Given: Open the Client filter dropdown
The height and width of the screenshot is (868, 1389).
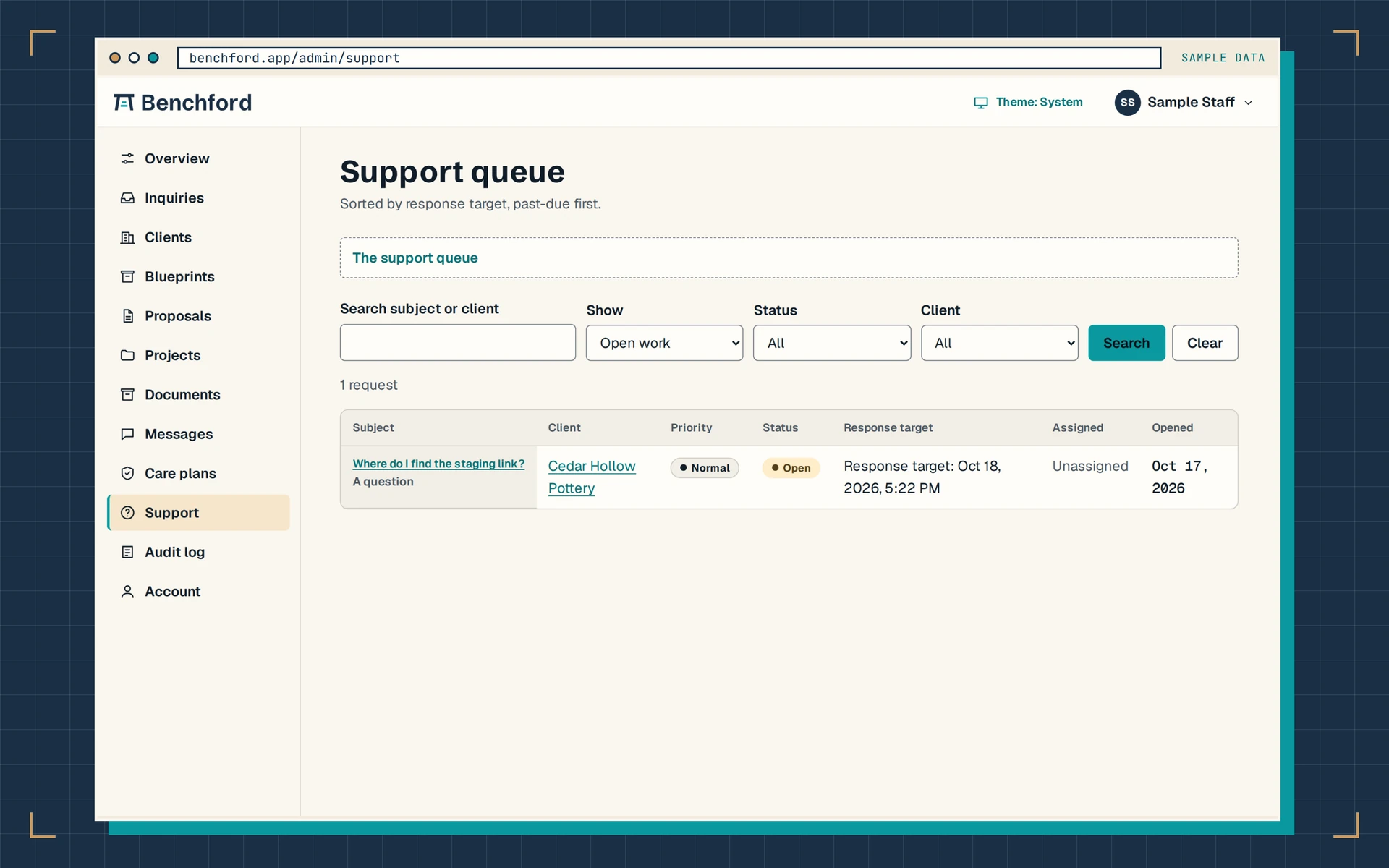Looking at the screenshot, I should tap(999, 343).
